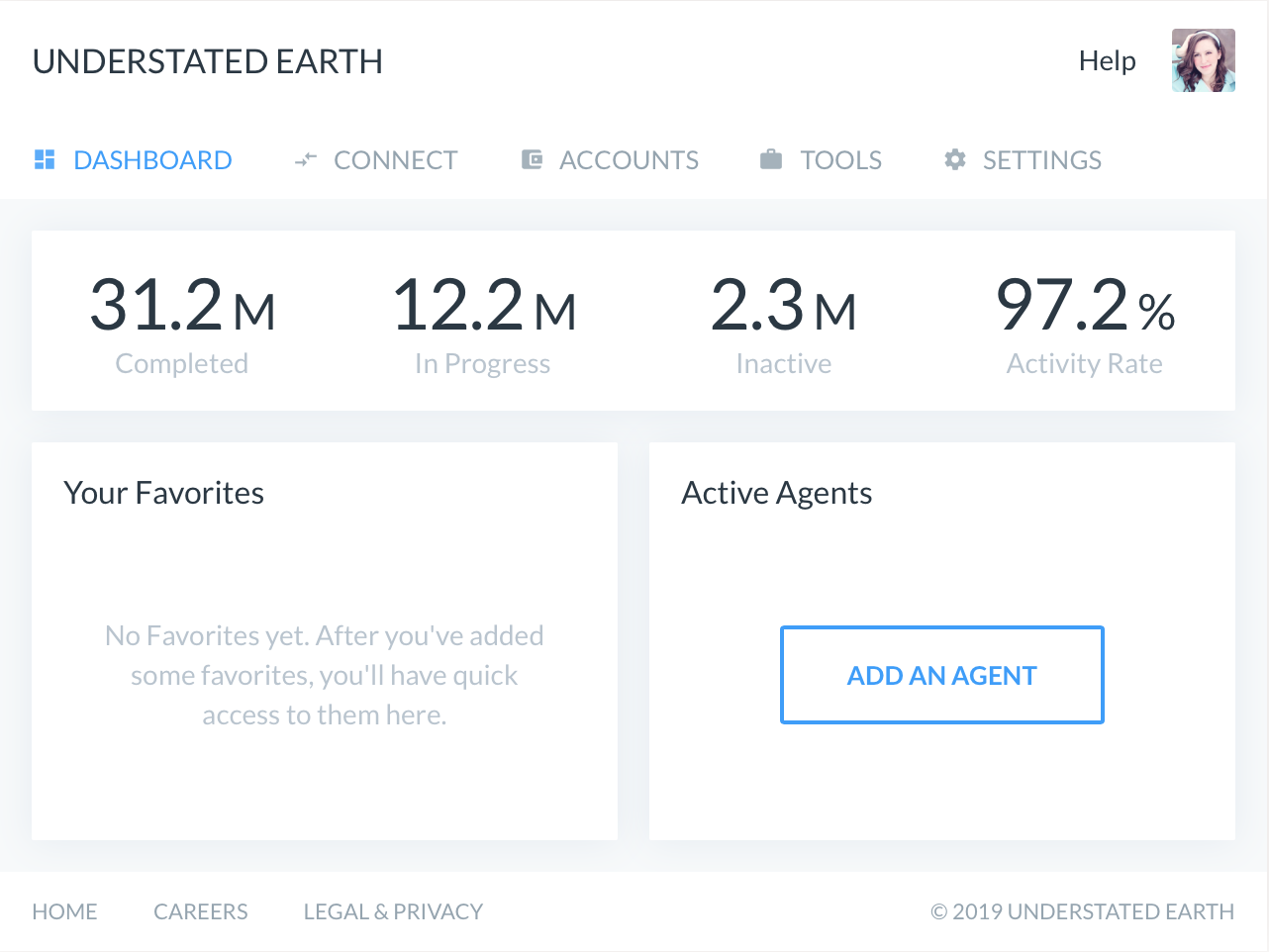Open the CAREERS footer link
The height and width of the screenshot is (952, 1269).
(x=201, y=911)
